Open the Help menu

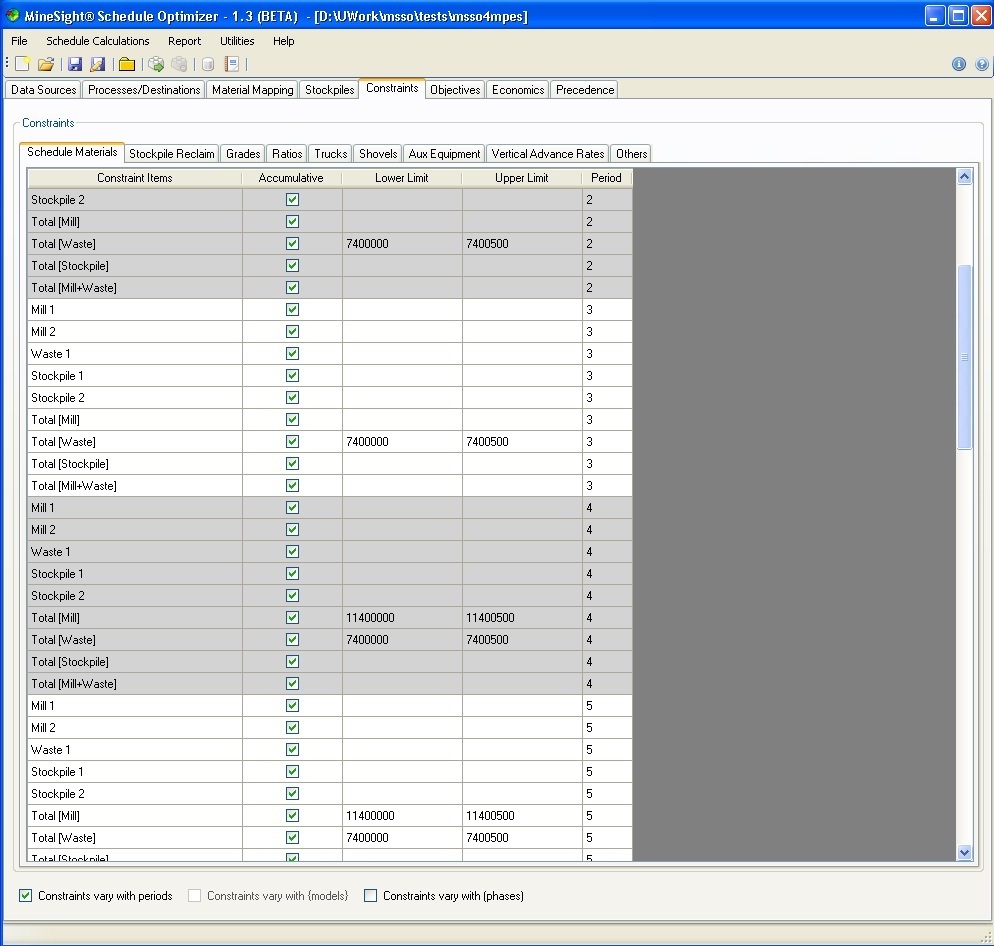click(x=283, y=41)
